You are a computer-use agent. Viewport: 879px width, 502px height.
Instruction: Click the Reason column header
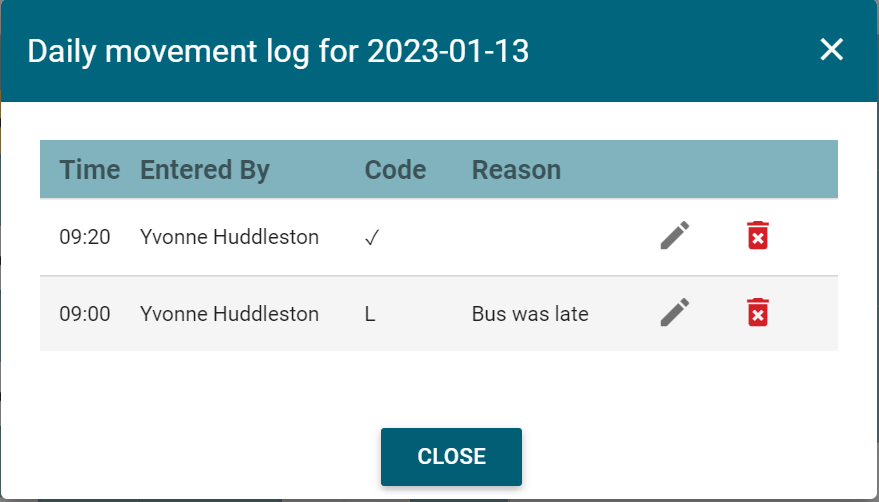[x=516, y=169]
